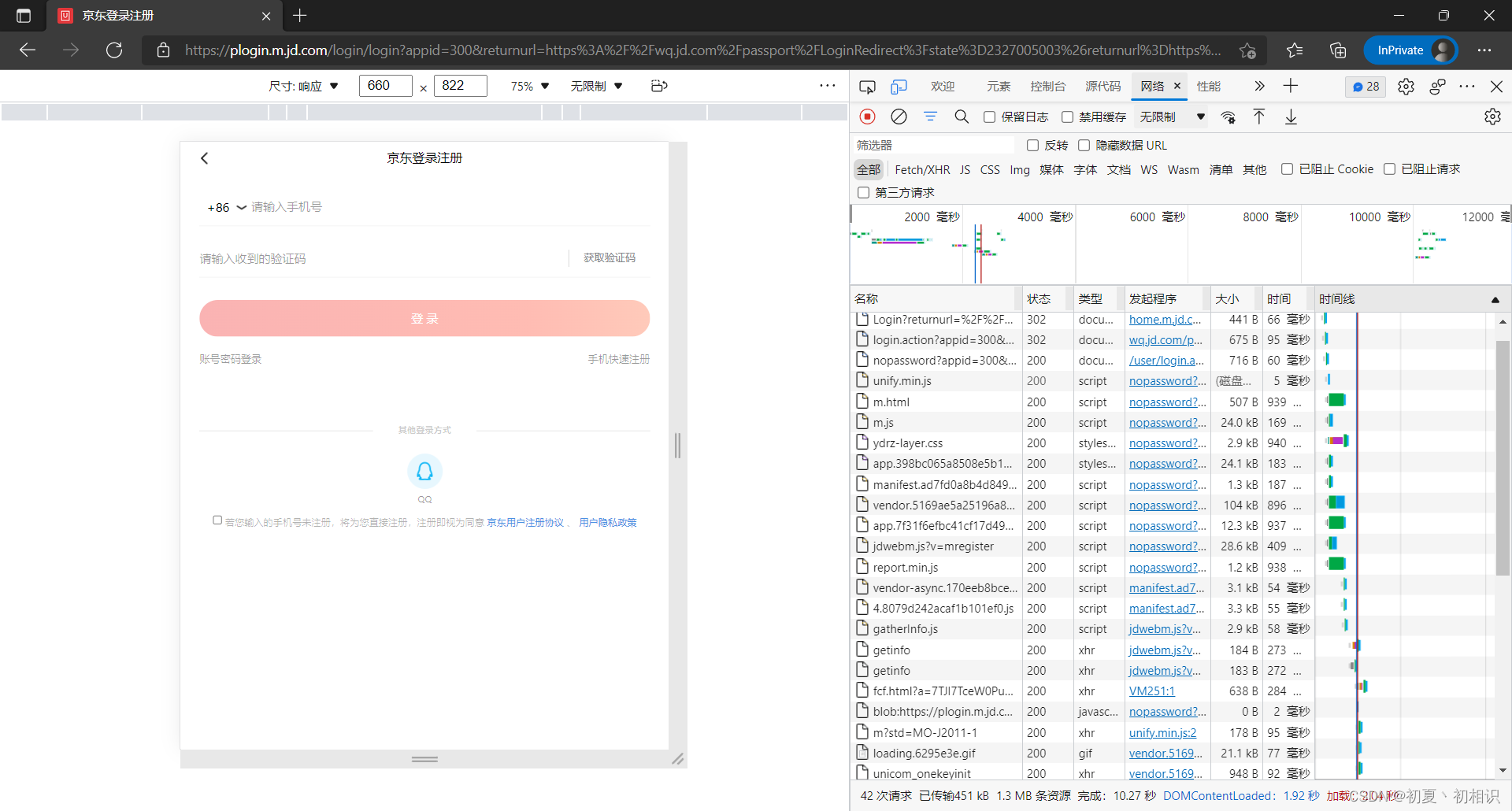Open the browser favorites star icon

click(1295, 50)
